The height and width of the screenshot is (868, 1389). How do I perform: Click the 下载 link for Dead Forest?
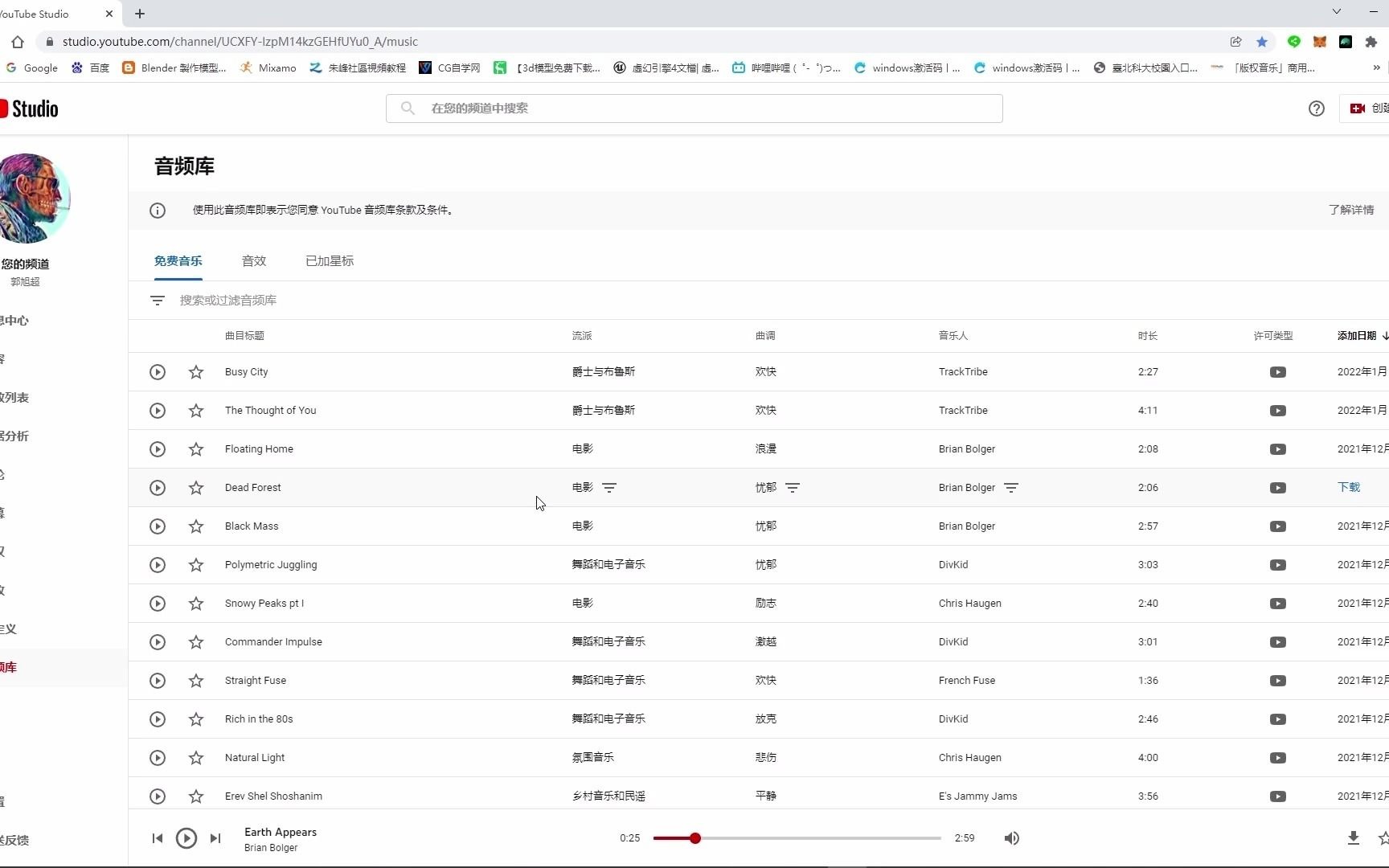[x=1350, y=487]
